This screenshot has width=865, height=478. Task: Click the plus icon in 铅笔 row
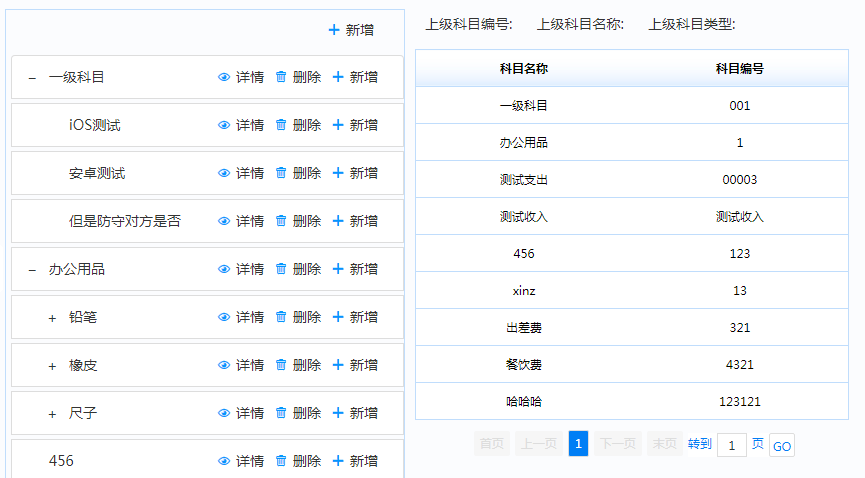pos(338,317)
